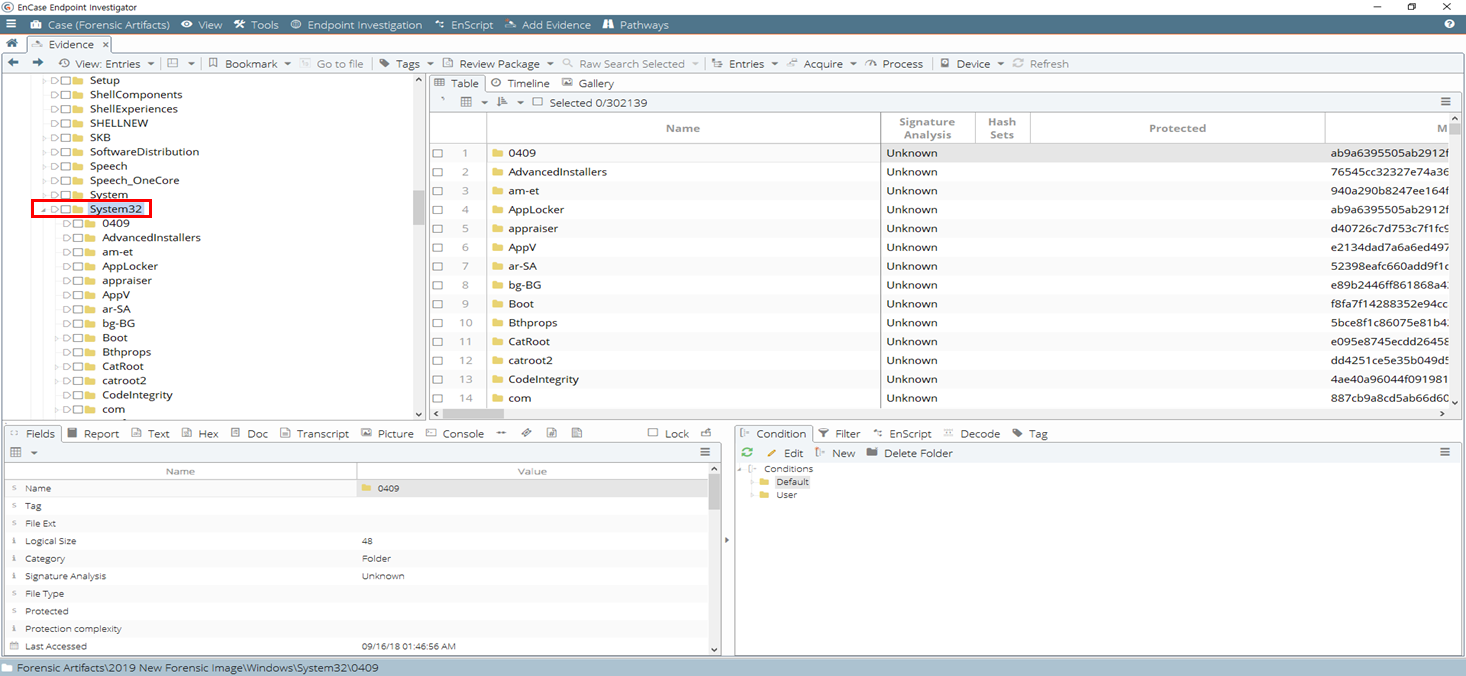
Task: Click the pop-out icon next to Lock
Action: point(706,433)
